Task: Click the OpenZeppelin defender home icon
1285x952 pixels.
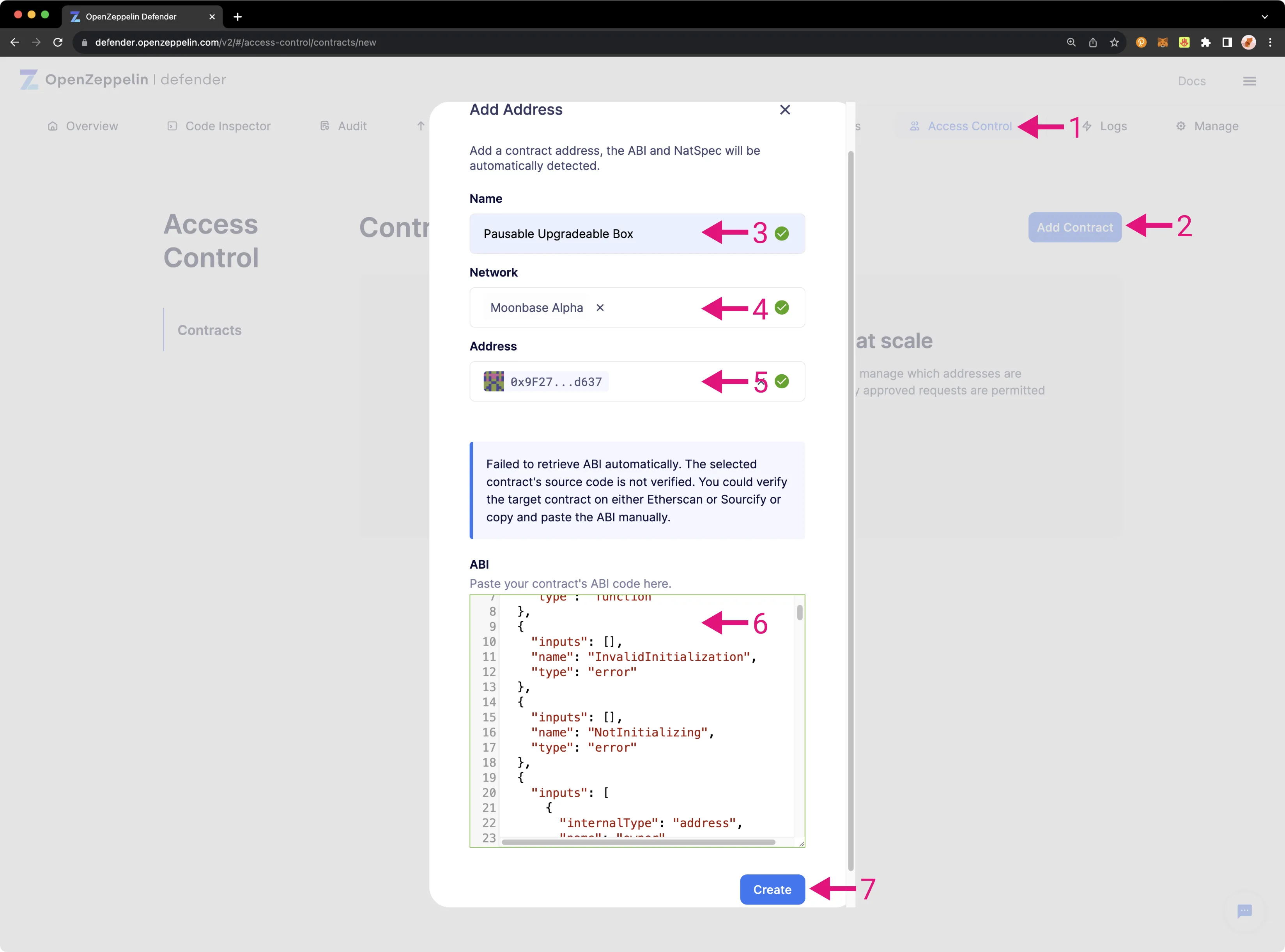Action: pyautogui.click(x=27, y=80)
